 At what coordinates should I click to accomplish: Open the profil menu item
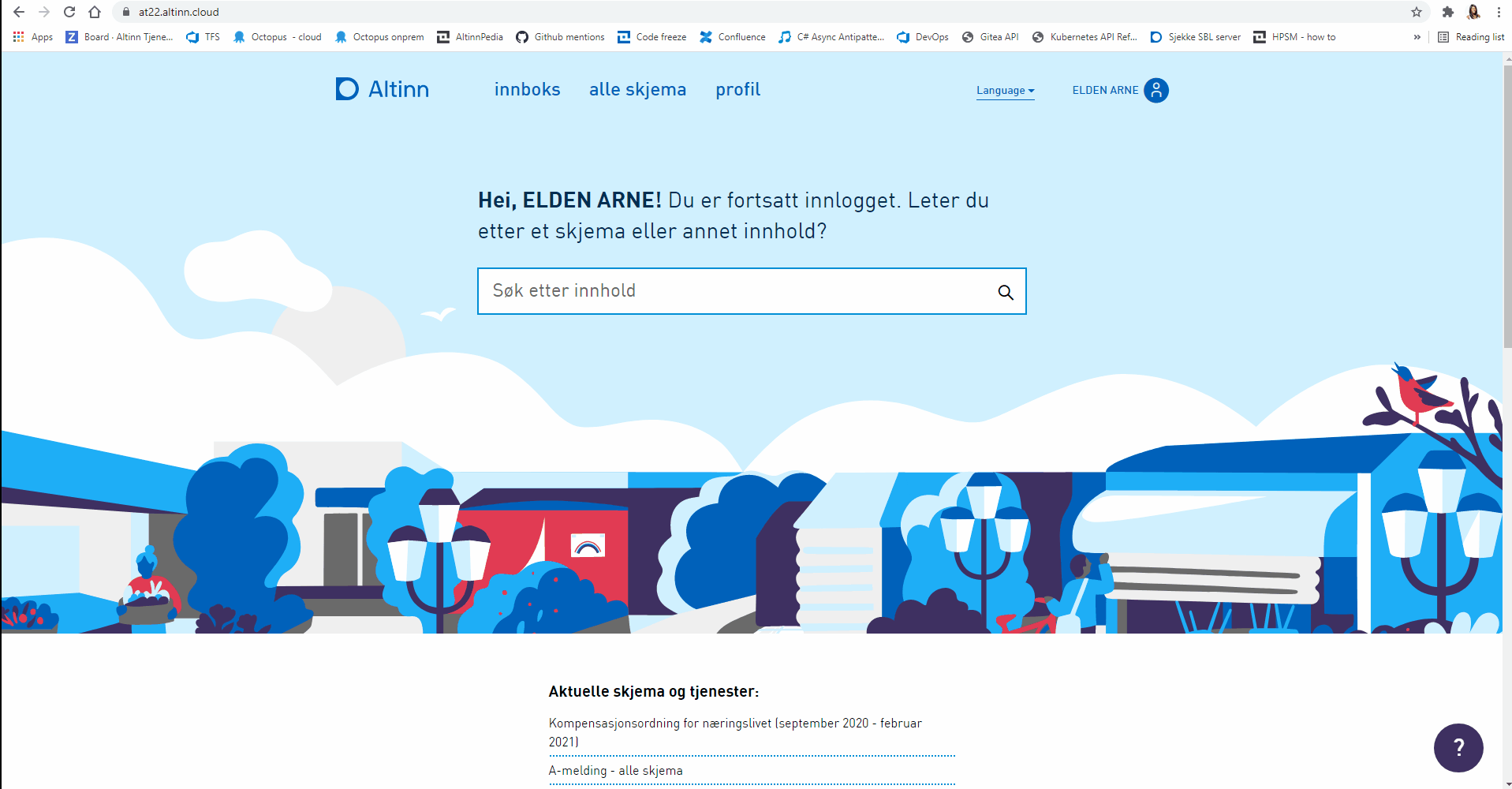tap(737, 89)
